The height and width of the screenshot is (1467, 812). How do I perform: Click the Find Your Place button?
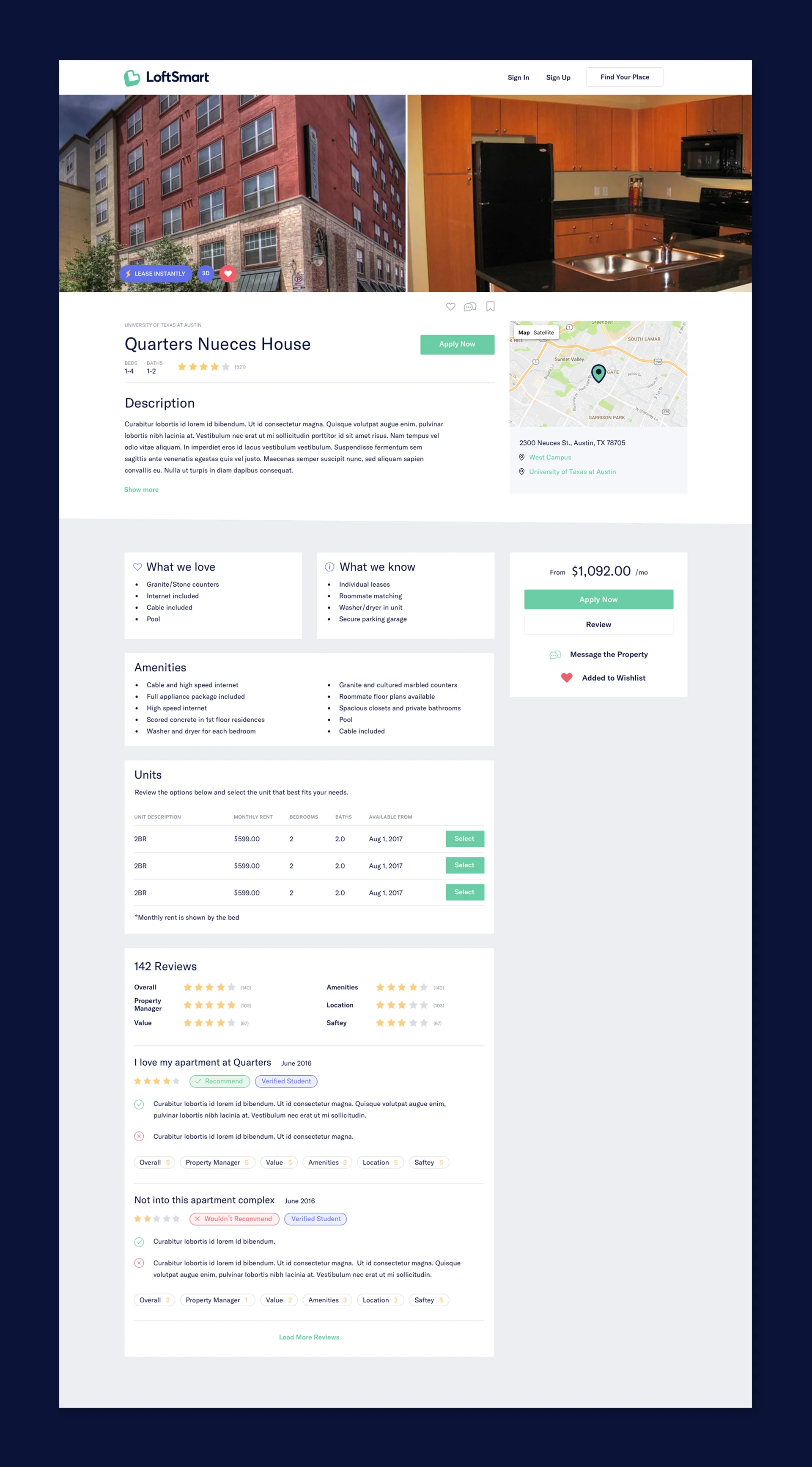[625, 77]
